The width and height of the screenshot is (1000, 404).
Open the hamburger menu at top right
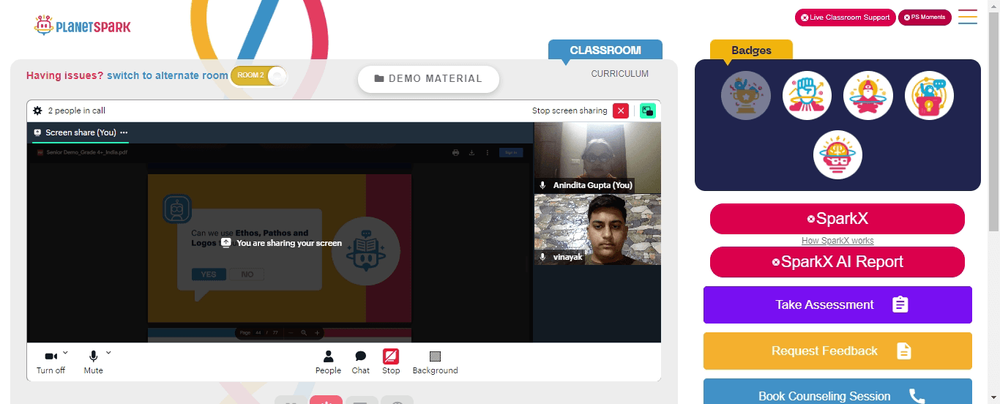click(967, 17)
